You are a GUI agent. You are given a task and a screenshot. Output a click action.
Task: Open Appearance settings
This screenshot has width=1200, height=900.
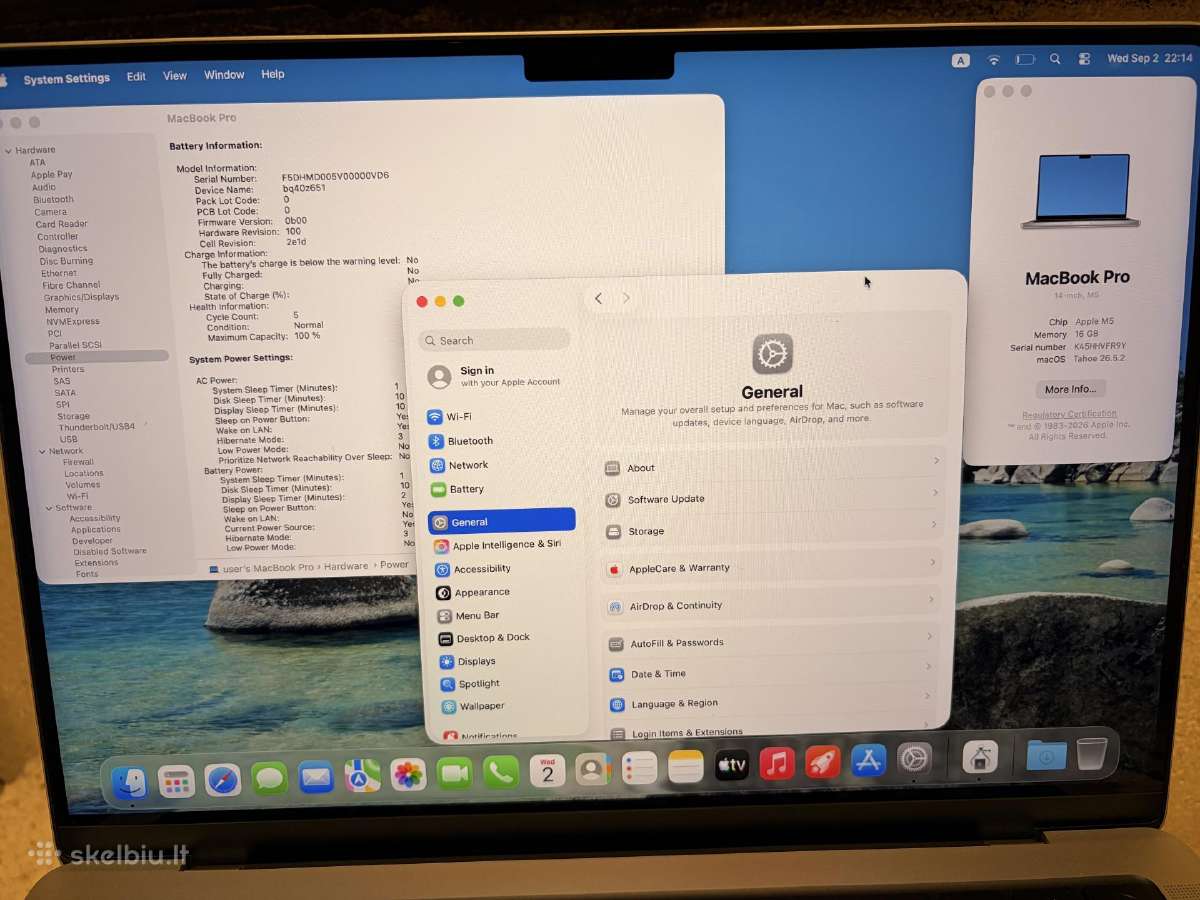pyautogui.click(x=472, y=592)
